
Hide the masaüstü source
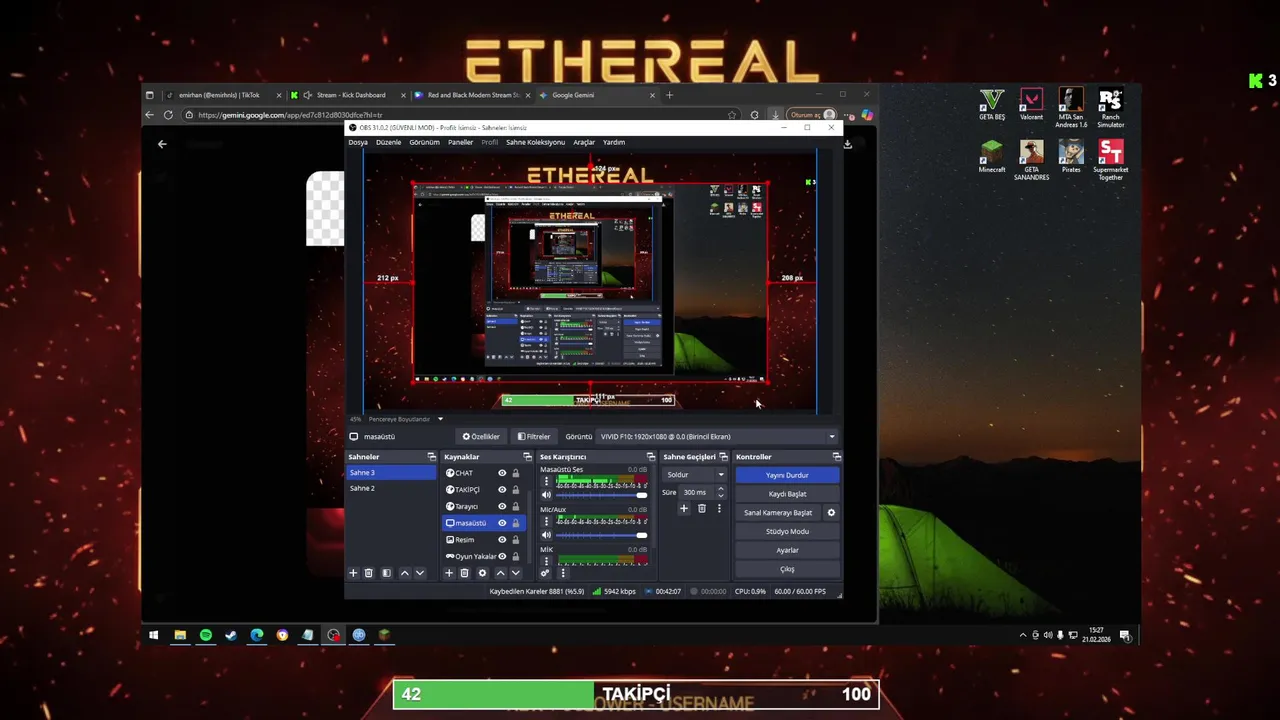point(502,523)
